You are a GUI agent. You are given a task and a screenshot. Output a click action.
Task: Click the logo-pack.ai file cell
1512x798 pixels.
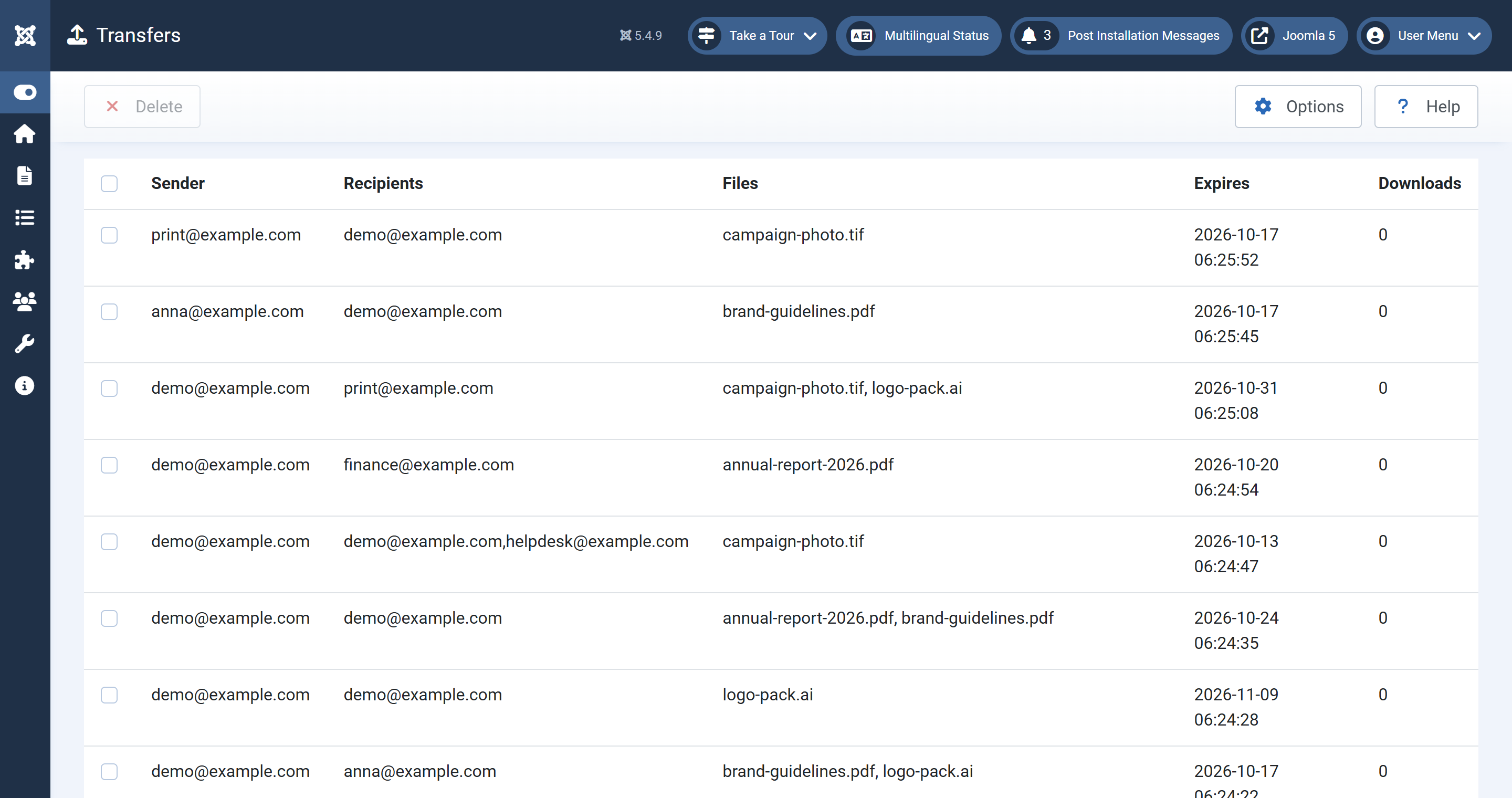767,695
